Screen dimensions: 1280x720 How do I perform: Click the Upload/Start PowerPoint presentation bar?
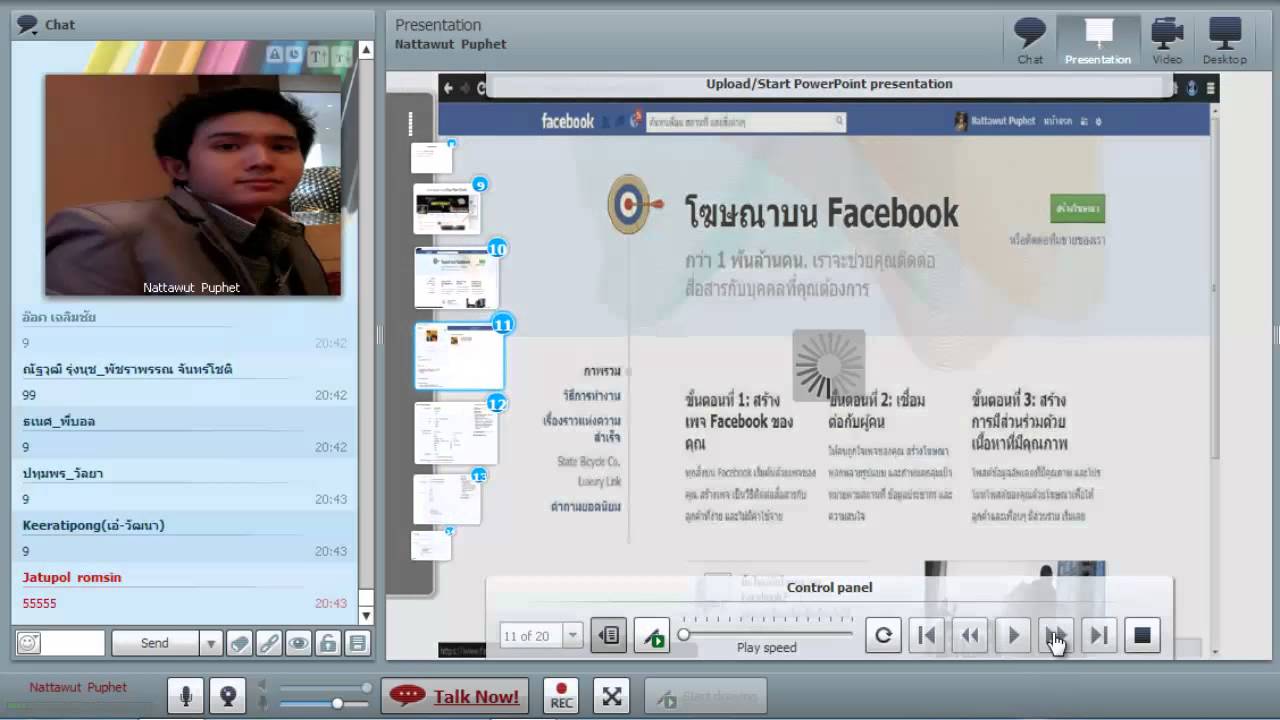tap(829, 84)
